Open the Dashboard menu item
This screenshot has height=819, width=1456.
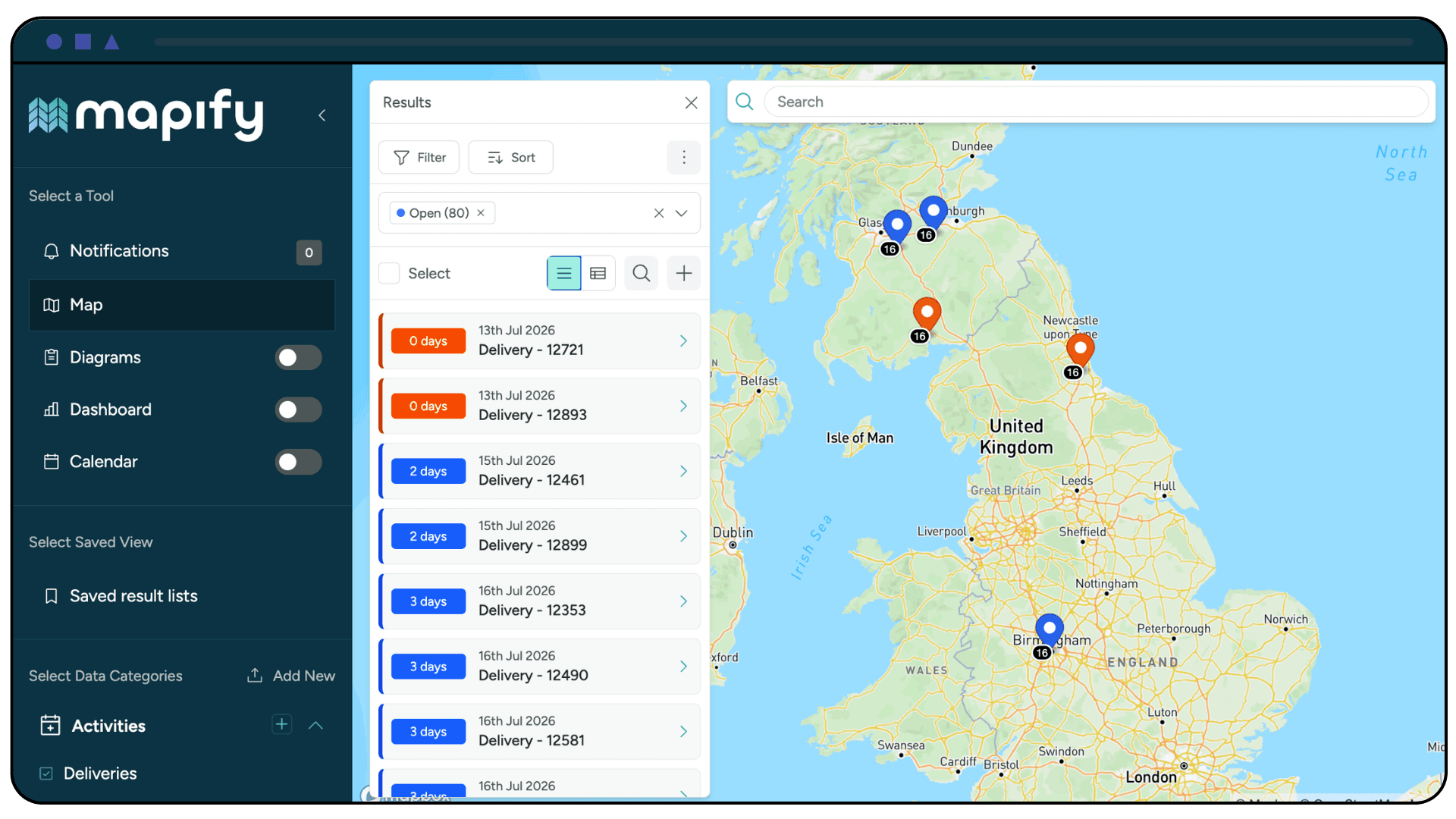point(111,409)
